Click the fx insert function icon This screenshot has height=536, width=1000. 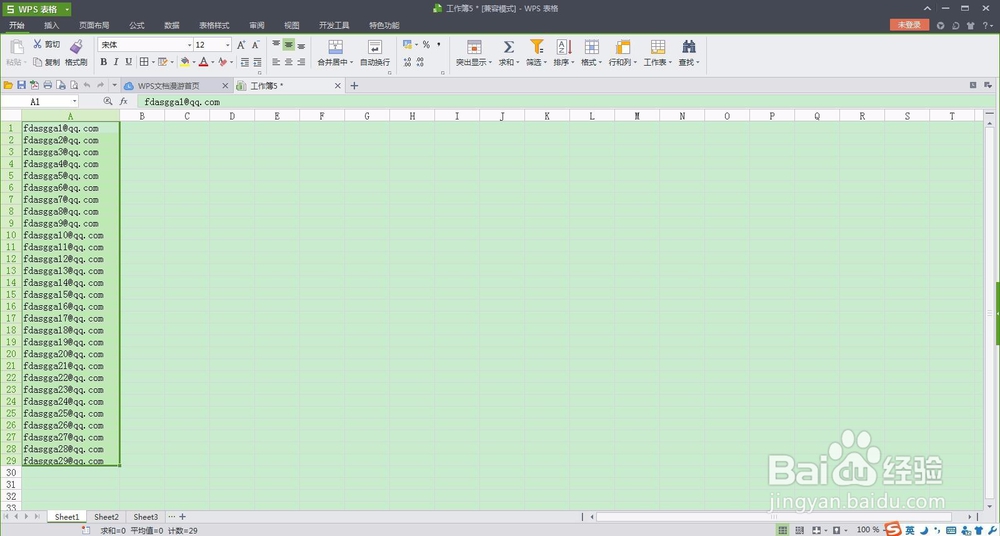point(124,101)
